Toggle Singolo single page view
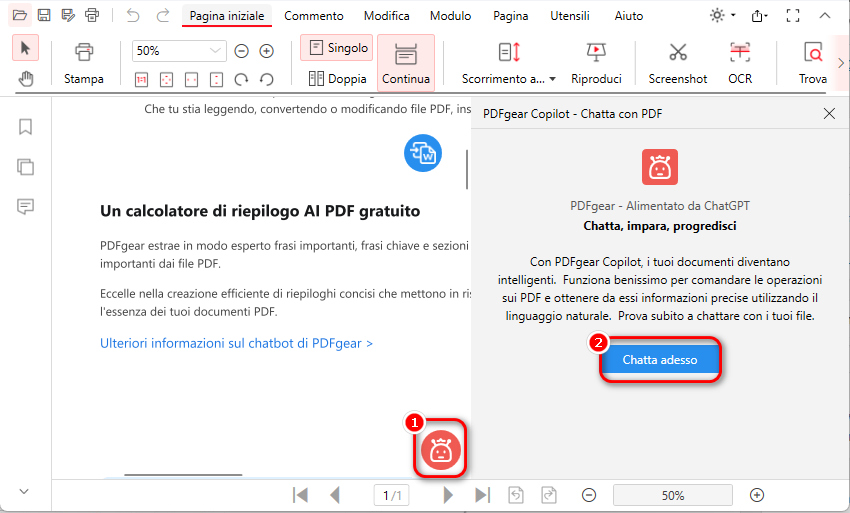850x513 pixels. tap(337, 48)
